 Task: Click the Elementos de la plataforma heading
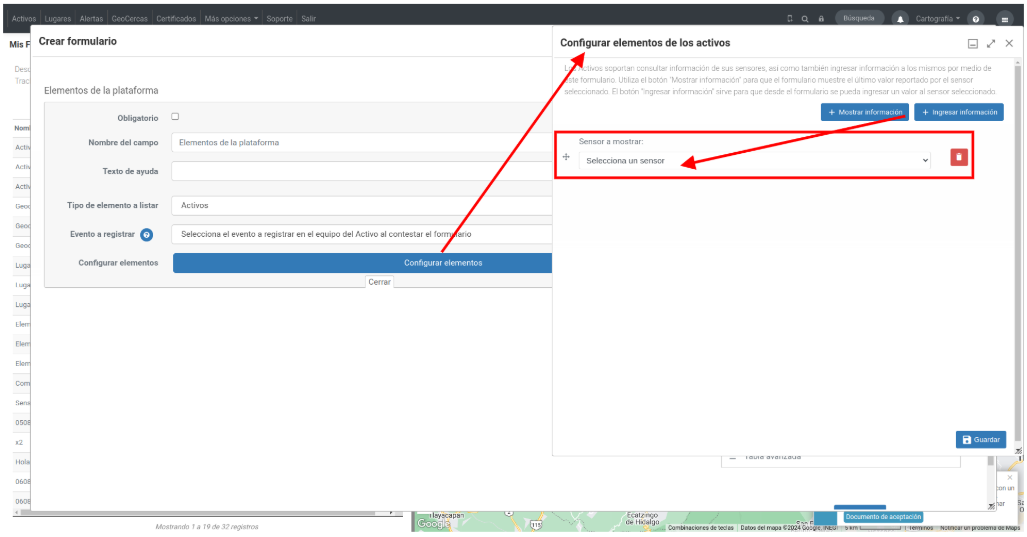(101, 90)
